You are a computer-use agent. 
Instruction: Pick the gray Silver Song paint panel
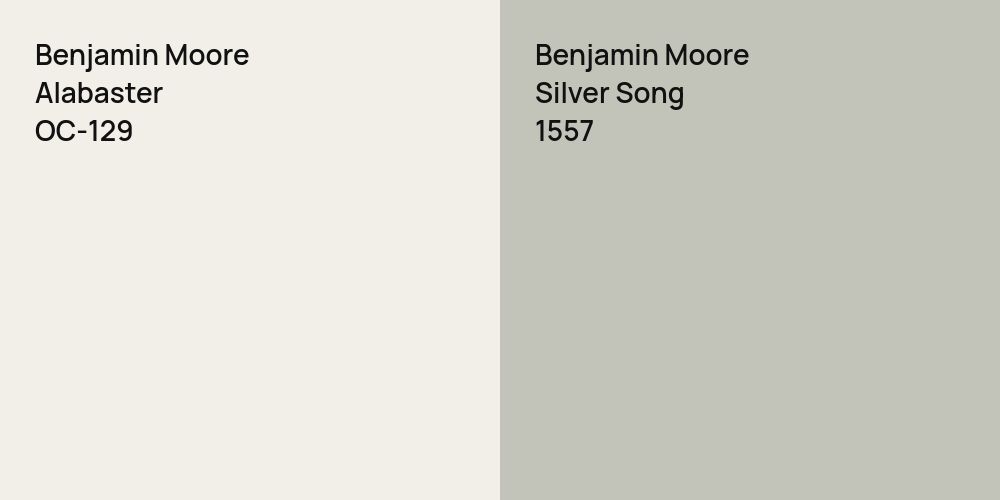coord(750,320)
